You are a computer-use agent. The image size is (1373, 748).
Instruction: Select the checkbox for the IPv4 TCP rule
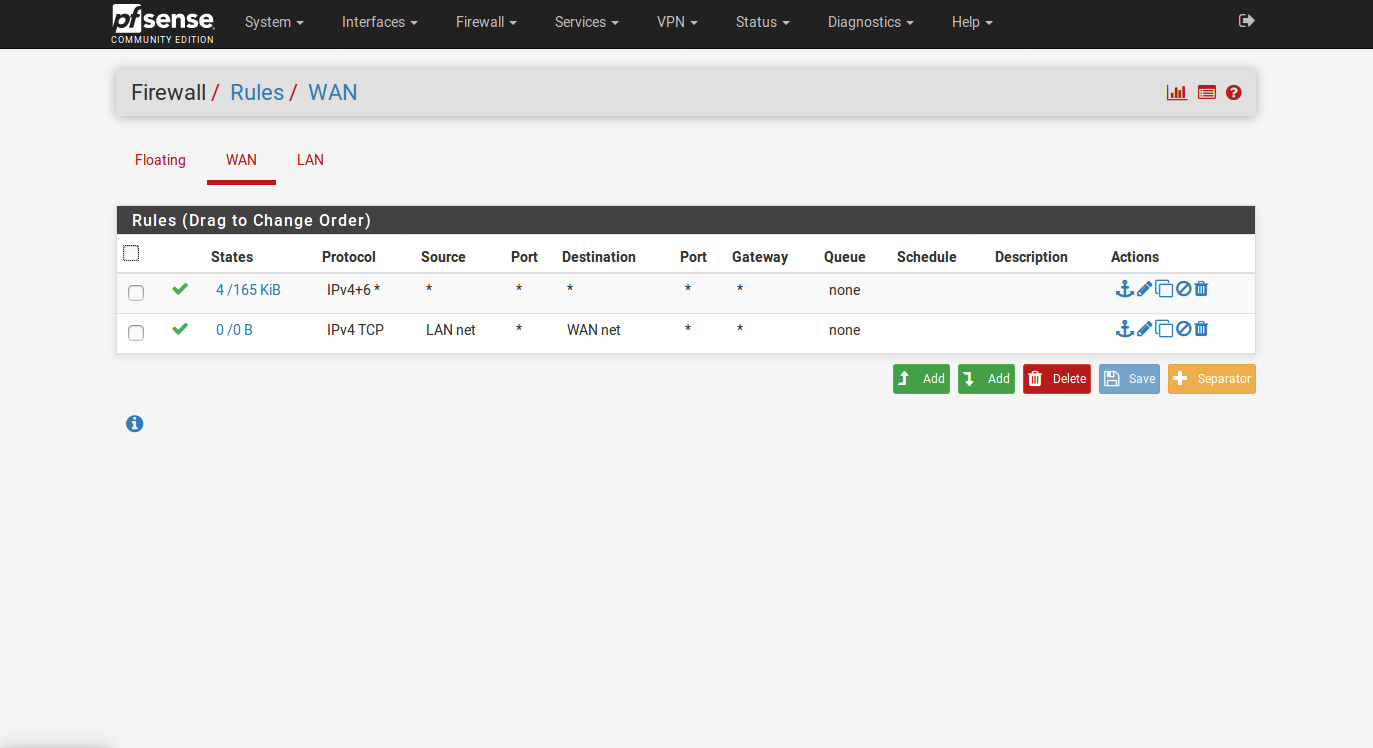coord(136,333)
